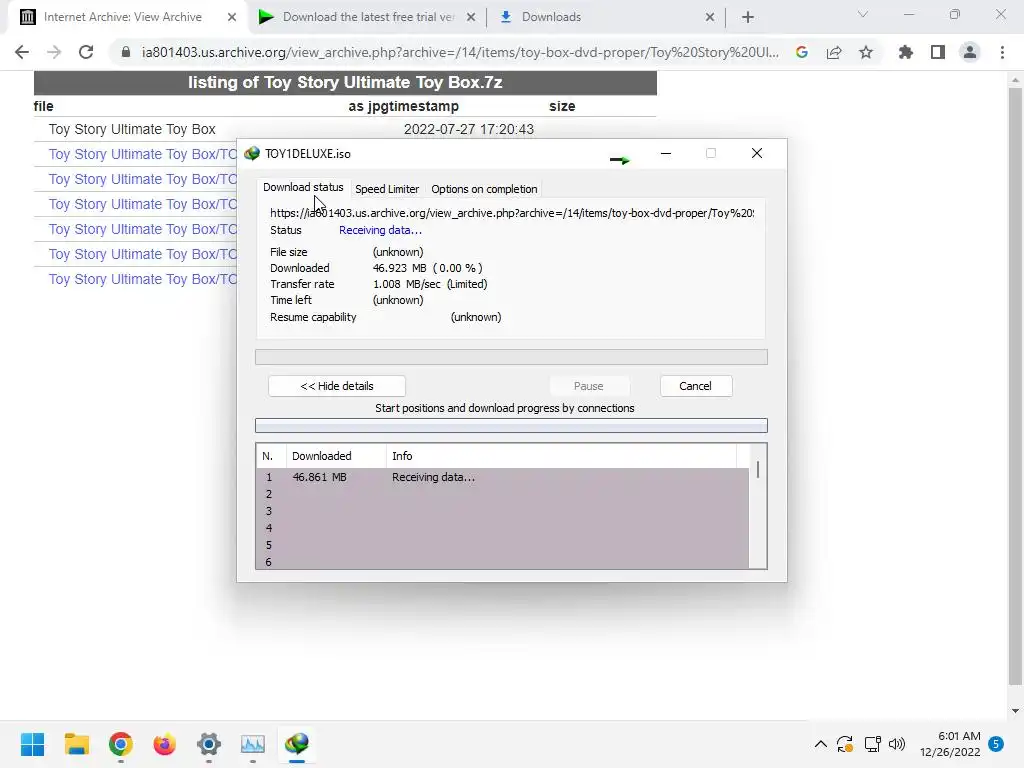The width and height of the screenshot is (1024, 768).
Task: Open Settings gear from taskbar
Action: tap(209, 744)
